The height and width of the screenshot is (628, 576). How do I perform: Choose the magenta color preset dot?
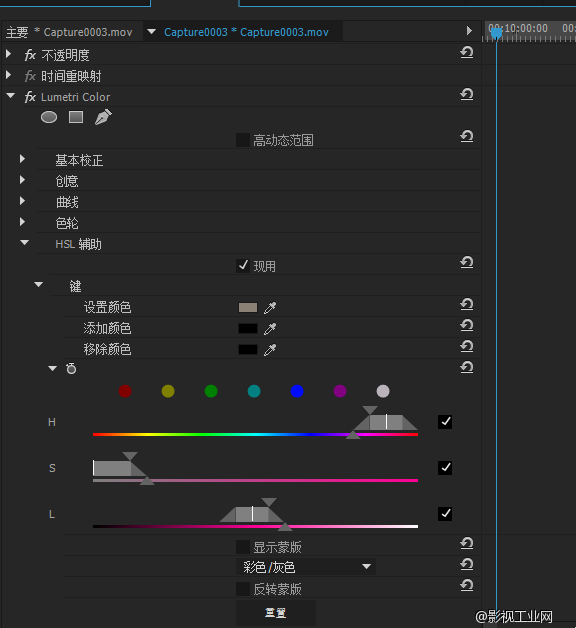pos(340,391)
